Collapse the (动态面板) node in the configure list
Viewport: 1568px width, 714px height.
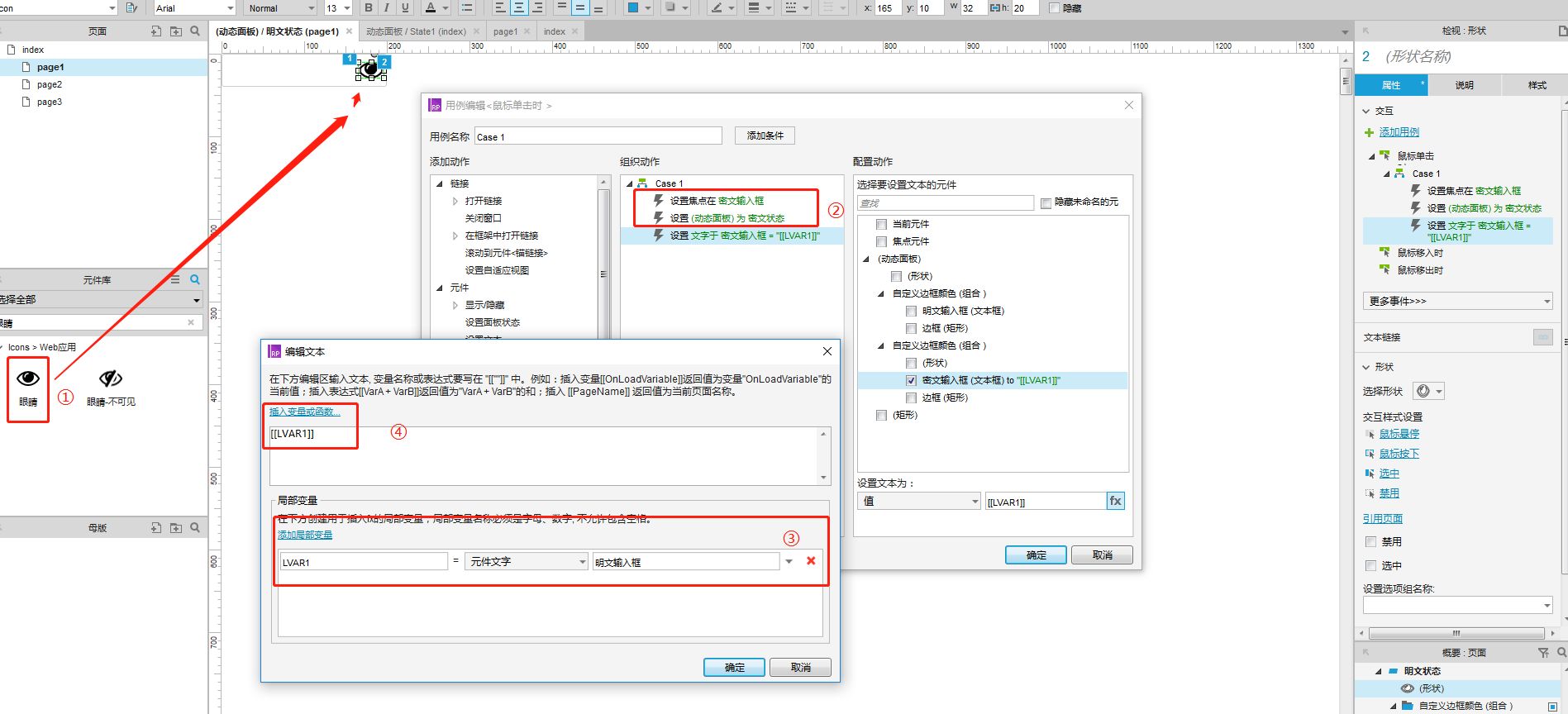866,259
